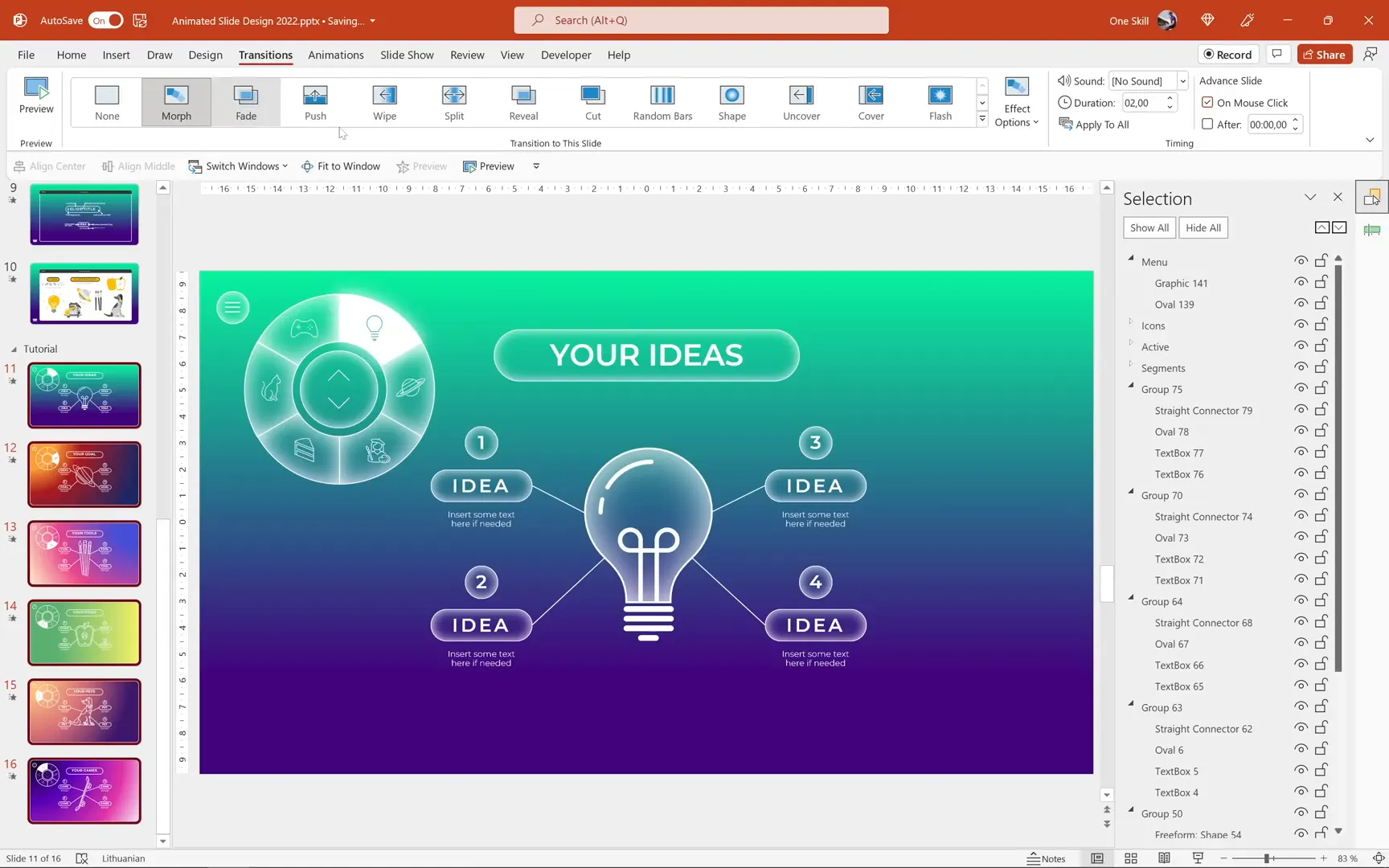
Task: Click the Save icon in title bar
Action: pos(140,20)
